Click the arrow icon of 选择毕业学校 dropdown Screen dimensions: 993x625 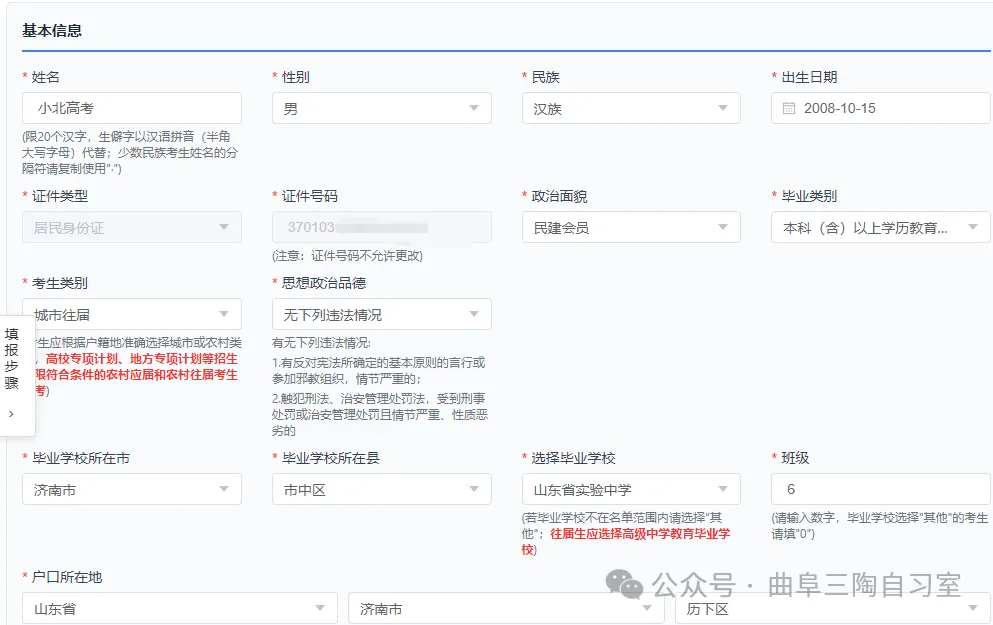(x=723, y=489)
